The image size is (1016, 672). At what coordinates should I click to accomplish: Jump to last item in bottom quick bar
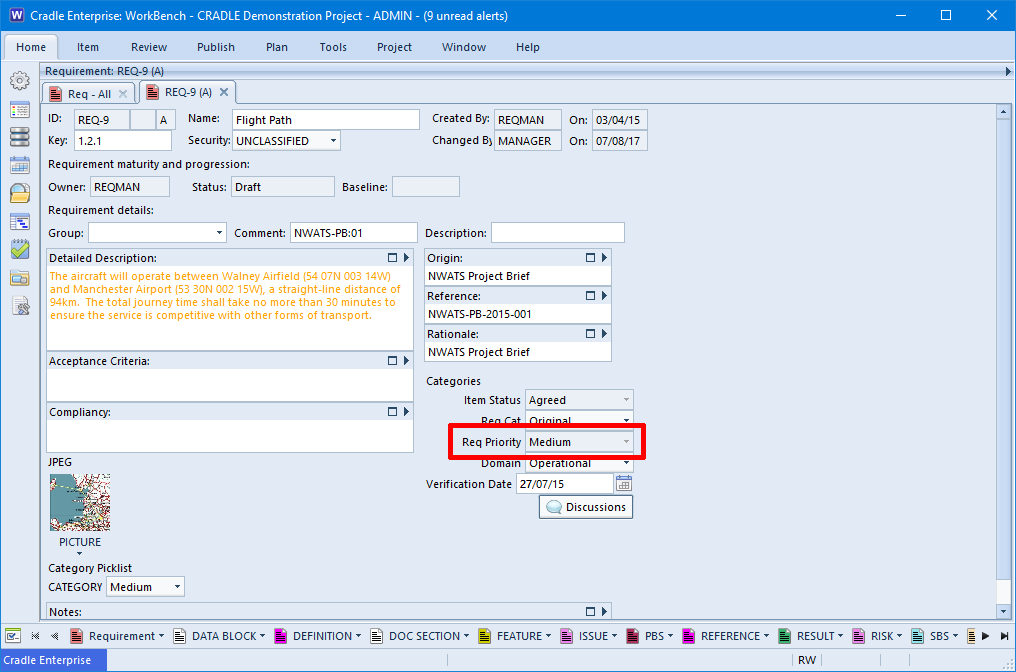[x=1004, y=636]
